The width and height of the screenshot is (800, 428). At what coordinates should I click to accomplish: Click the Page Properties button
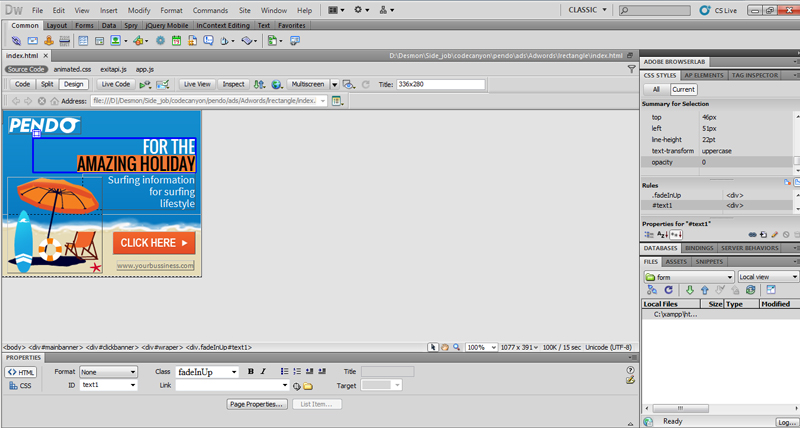tap(257, 404)
